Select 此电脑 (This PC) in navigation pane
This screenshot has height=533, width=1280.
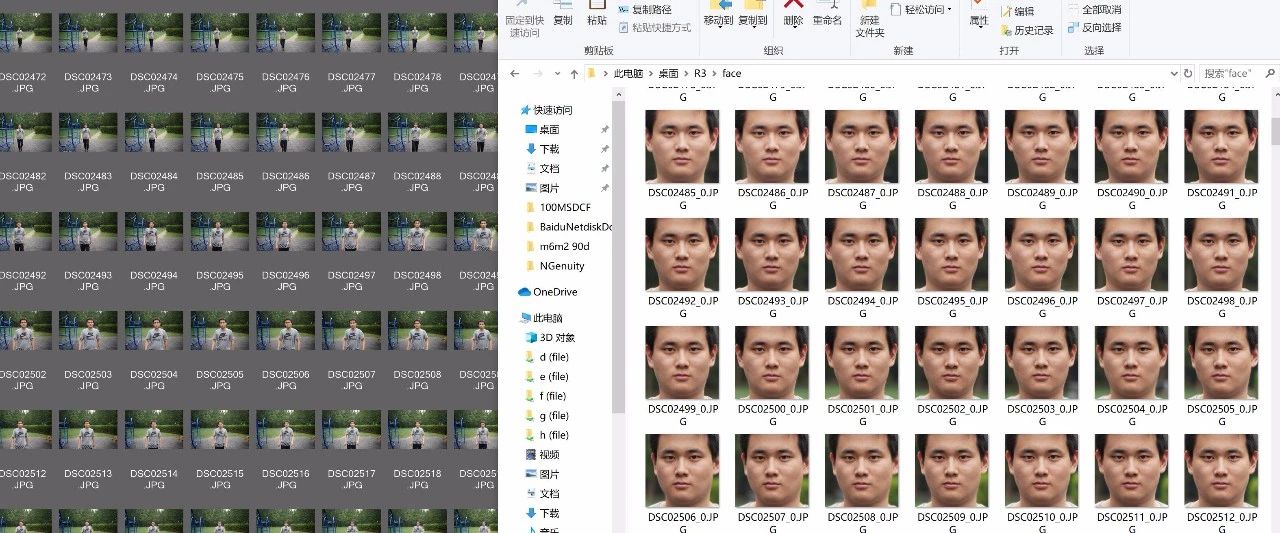click(543, 318)
